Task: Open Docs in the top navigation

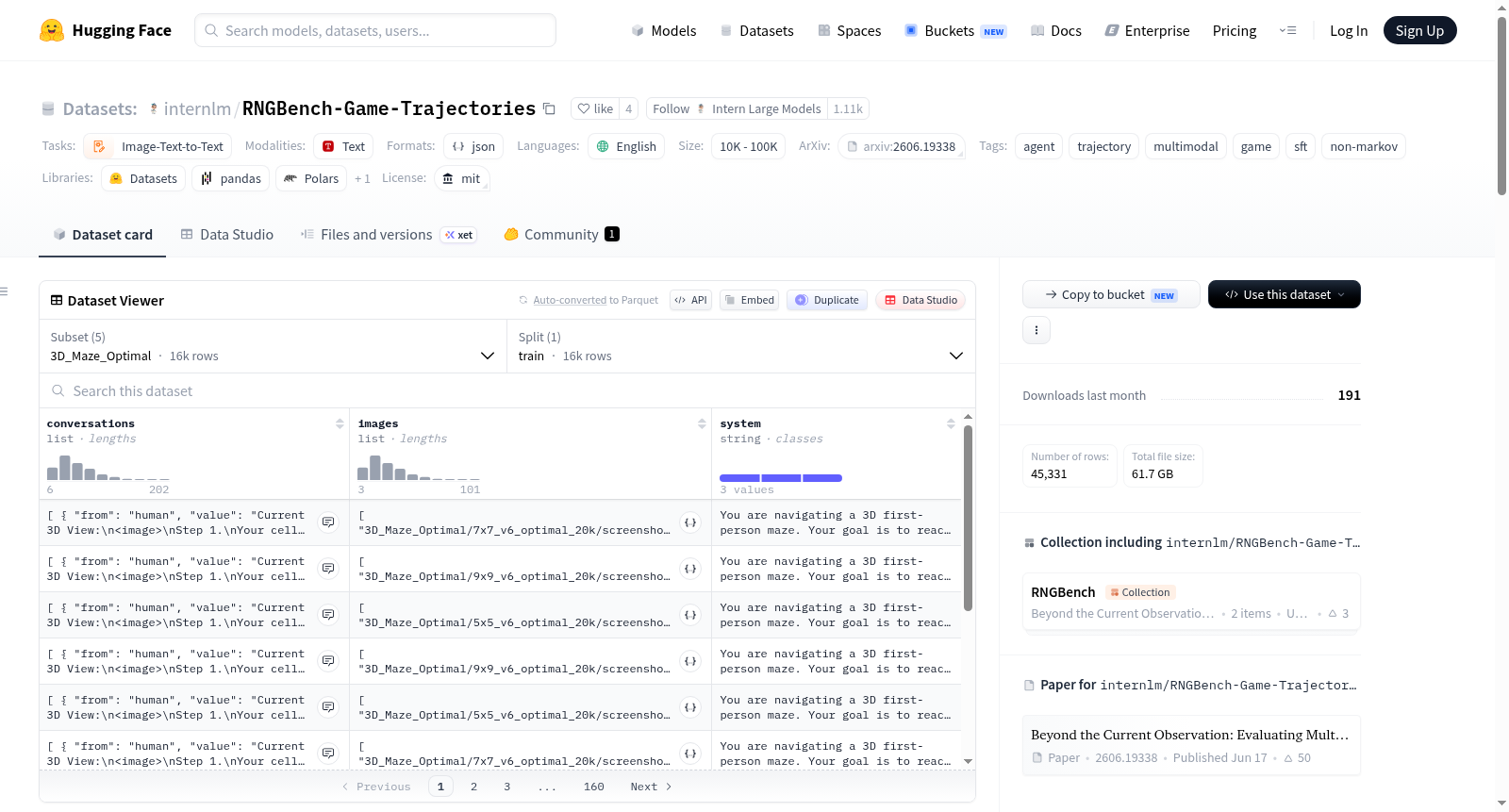Action: [x=1056, y=31]
